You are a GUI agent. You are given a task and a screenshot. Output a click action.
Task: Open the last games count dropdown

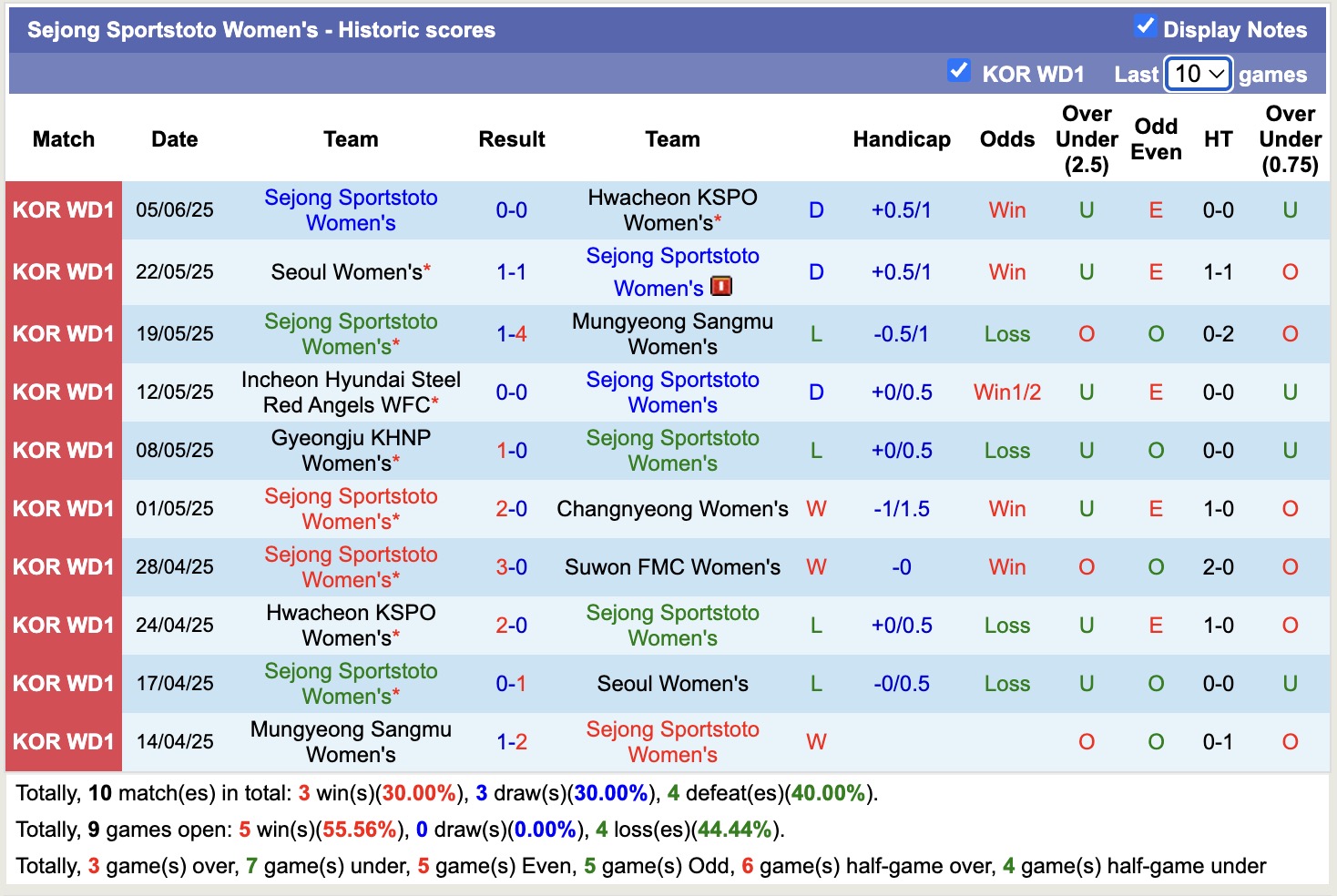1197,73
